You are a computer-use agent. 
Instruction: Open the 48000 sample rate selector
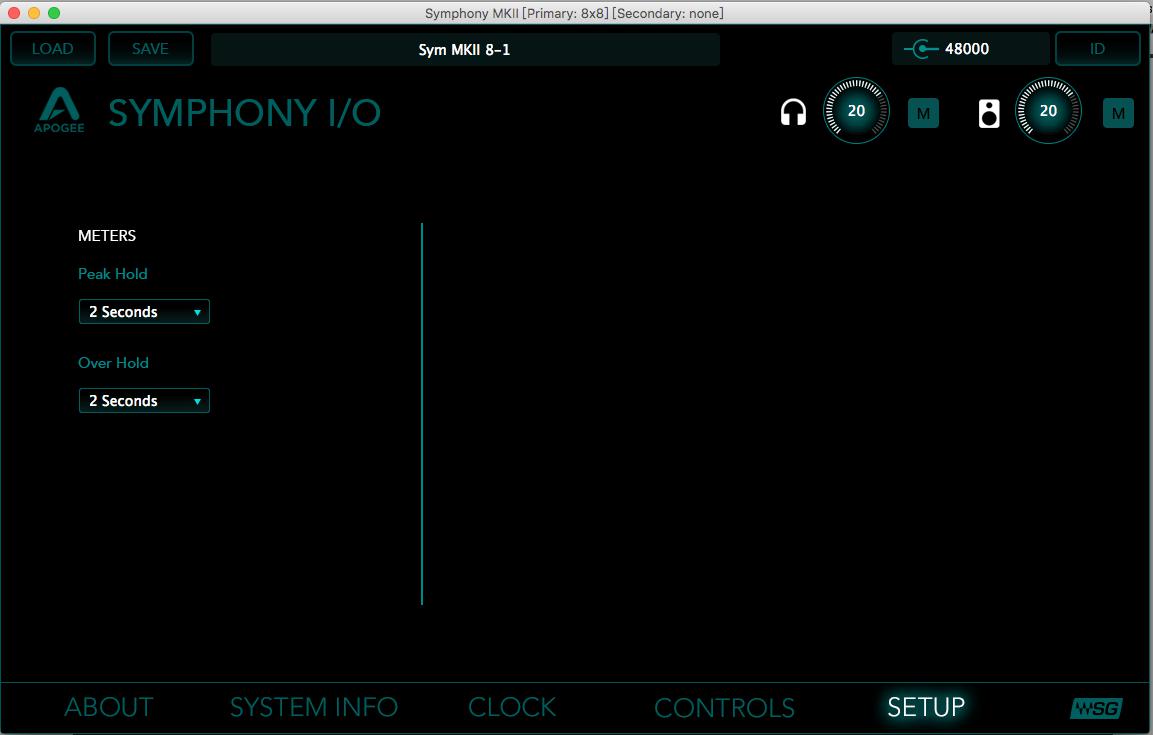(x=968, y=49)
